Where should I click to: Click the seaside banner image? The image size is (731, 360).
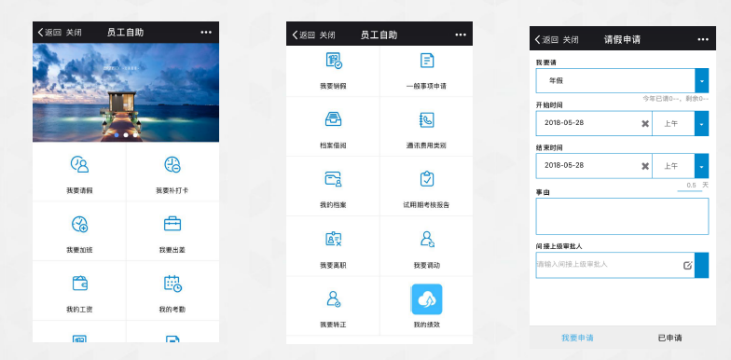tap(126, 93)
